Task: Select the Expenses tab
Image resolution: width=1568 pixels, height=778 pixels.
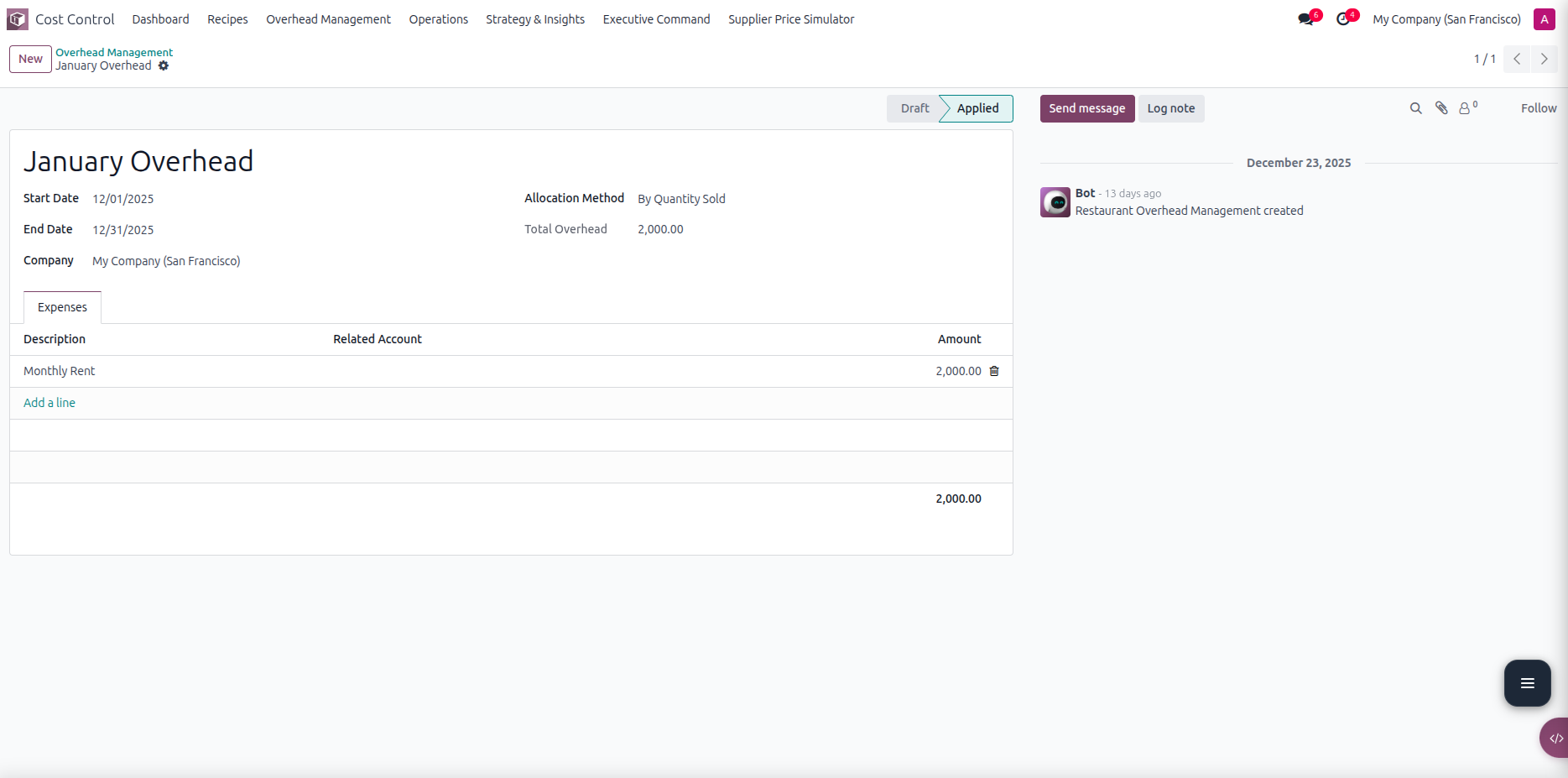Action: [x=62, y=307]
